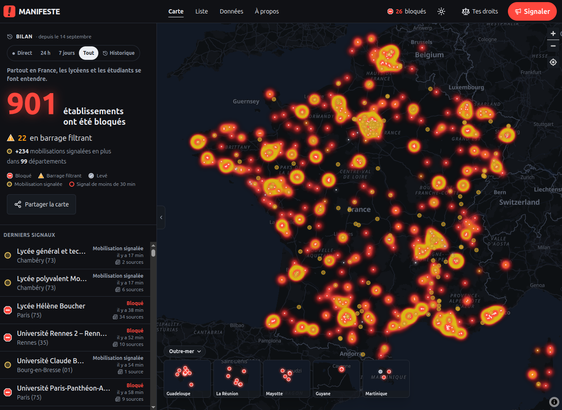Open the Carte tab

point(176,11)
